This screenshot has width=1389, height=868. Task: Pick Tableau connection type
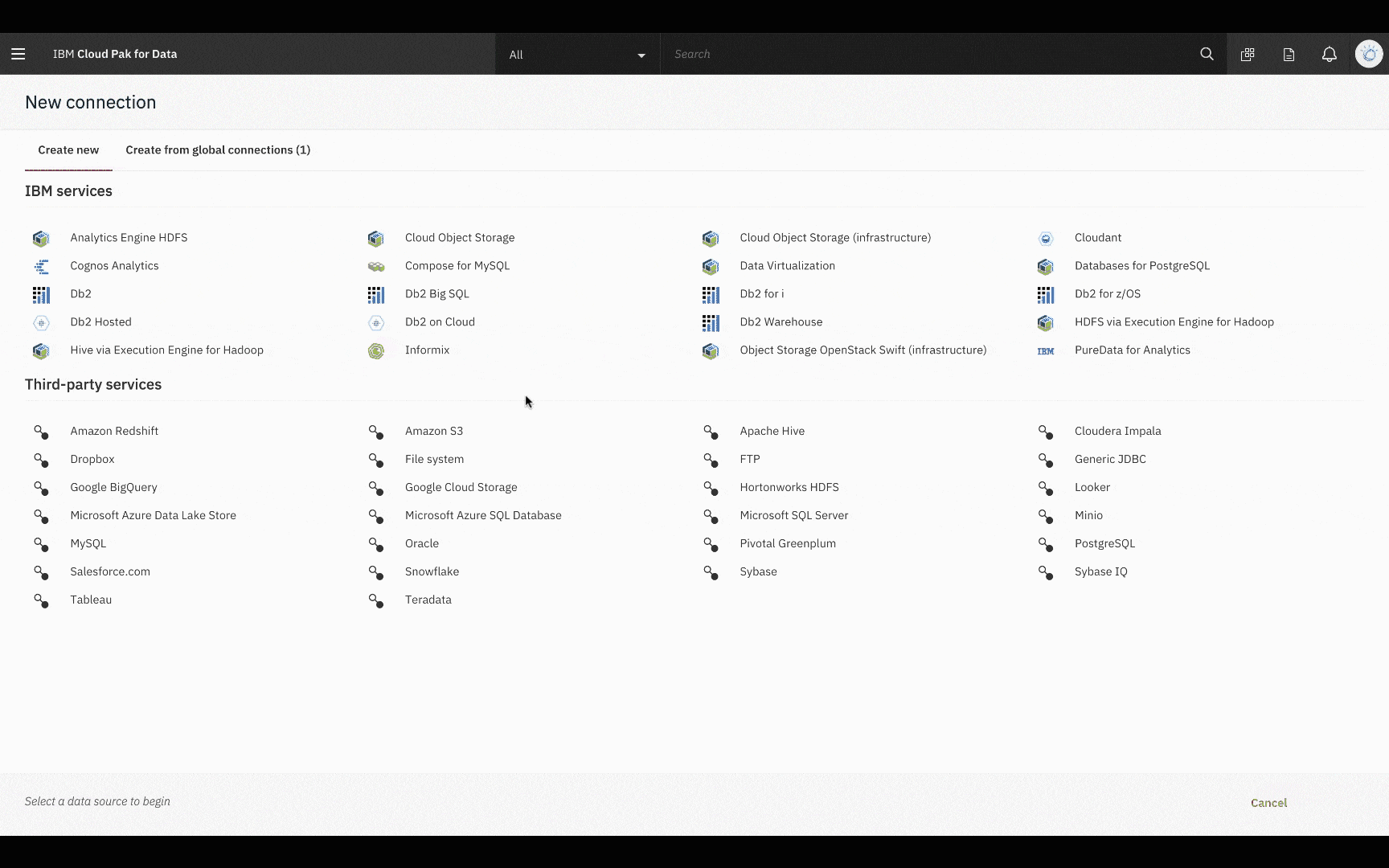point(91,600)
